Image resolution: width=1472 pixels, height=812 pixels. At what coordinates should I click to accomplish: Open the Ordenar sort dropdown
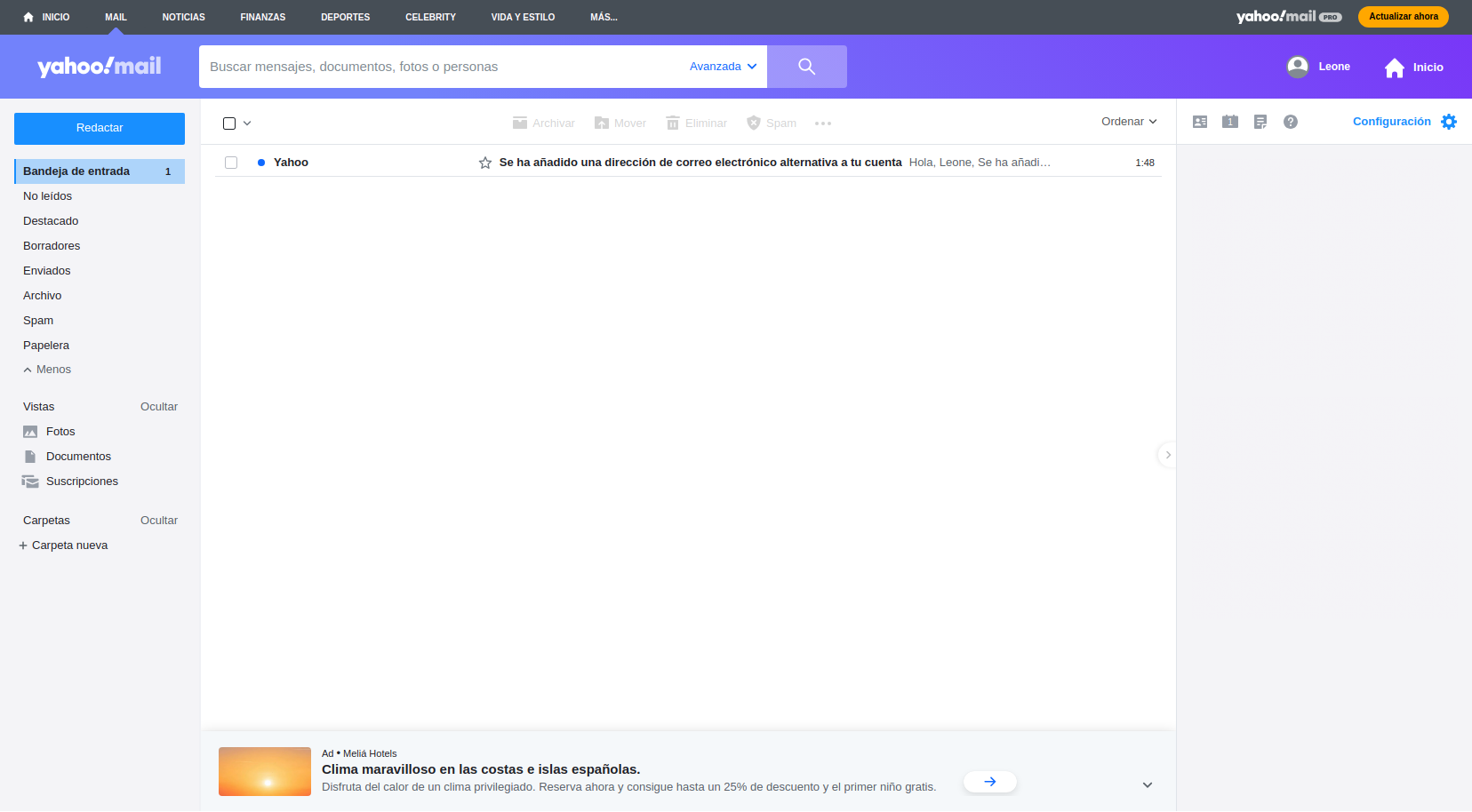[1129, 122]
